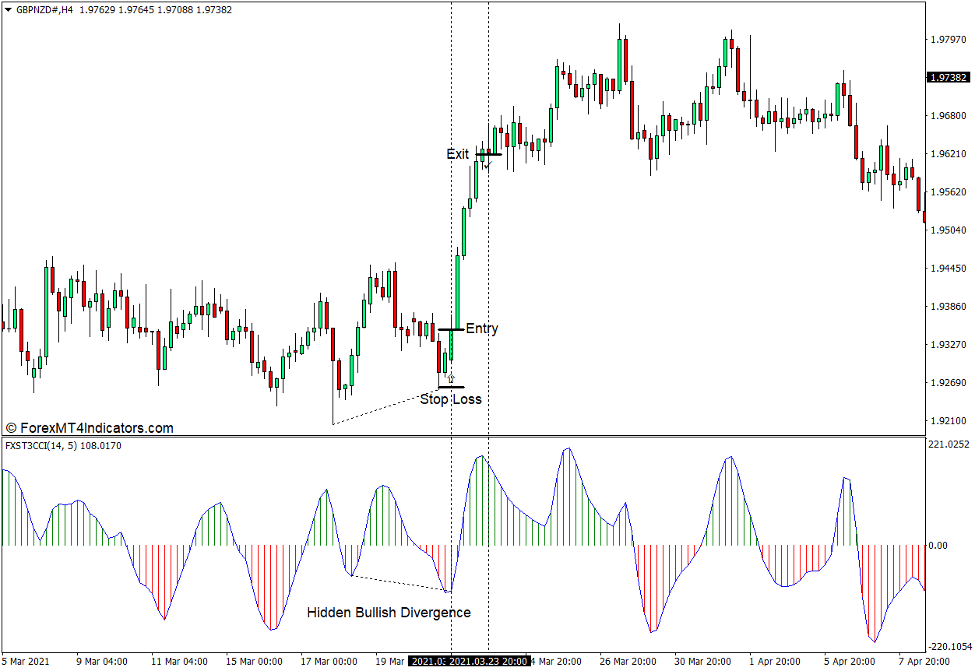Select the highlighted 2021.03.23 20:00 date label
Viewport: 977px width, 672px height.
pyautogui.click(x=489, y=662)
